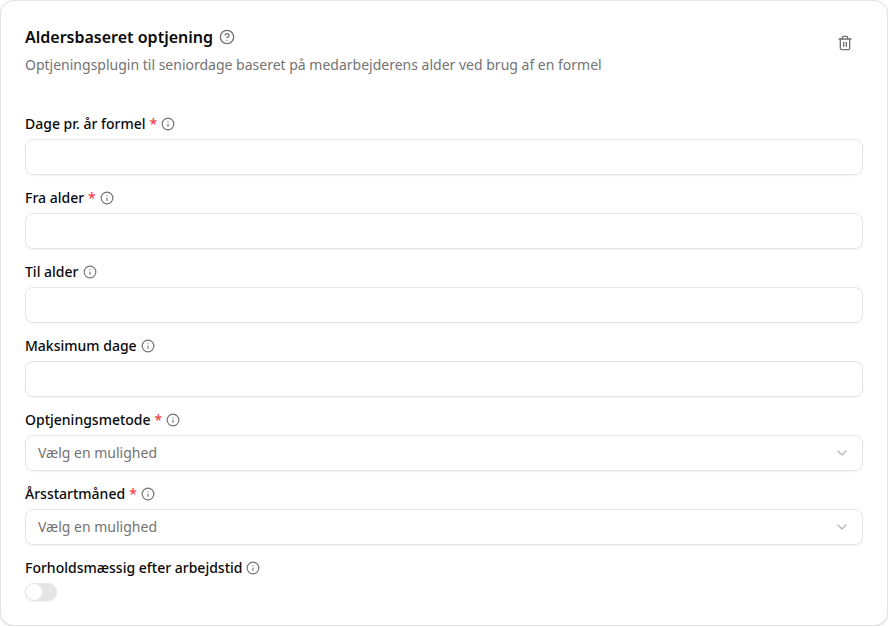Click the Årsstartmåned chevron arrow
Image resolution: width=888 pixels, height=627 pixels.
click(x=843, y=527)
